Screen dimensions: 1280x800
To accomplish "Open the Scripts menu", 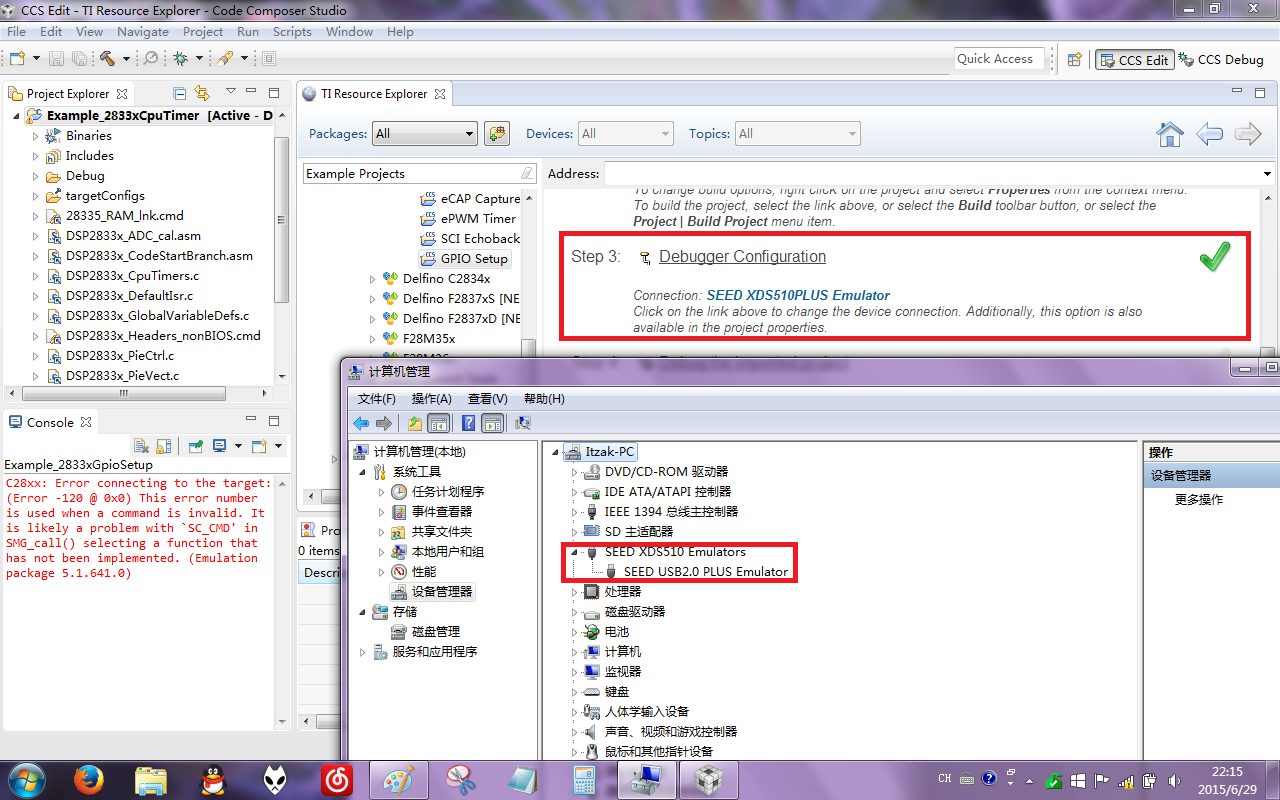I will point(293,32).
